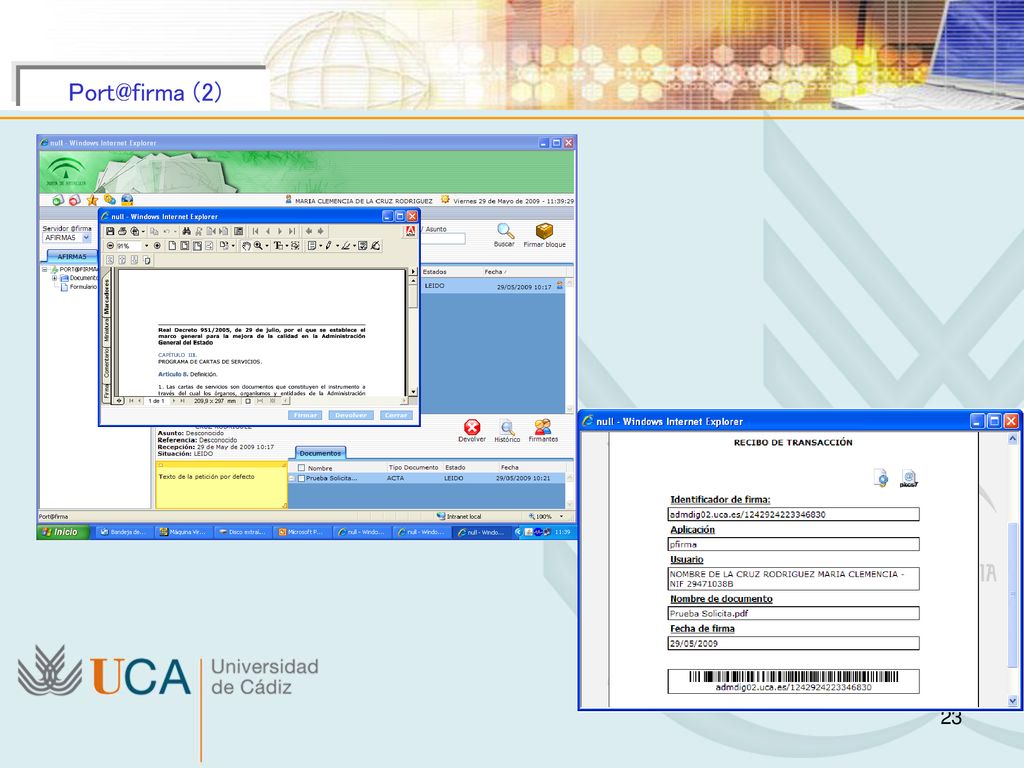Click the actual size page icon in PDF toolbar
Image resolution: width=1024 pixels, height=768 pixels.
(172, 246)
